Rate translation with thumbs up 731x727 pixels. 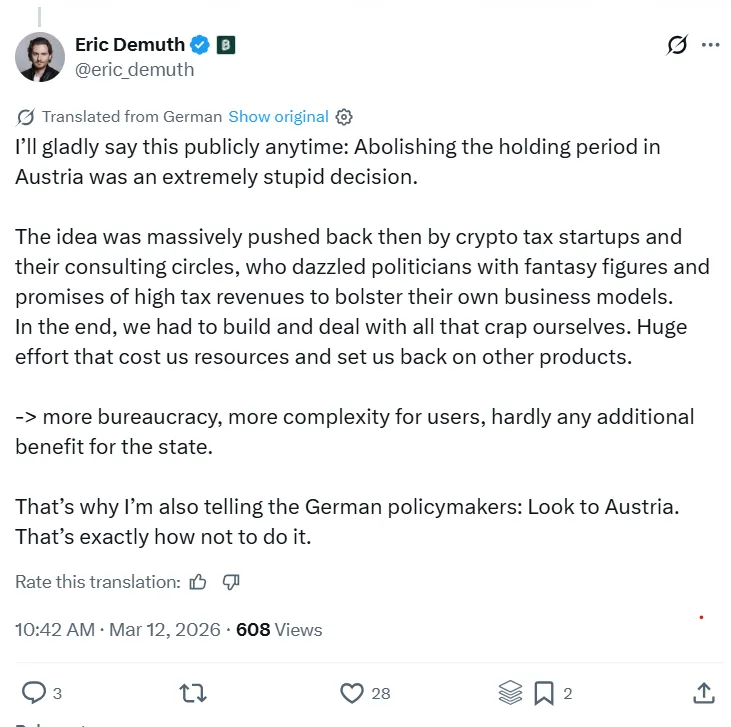click(198, 582)
